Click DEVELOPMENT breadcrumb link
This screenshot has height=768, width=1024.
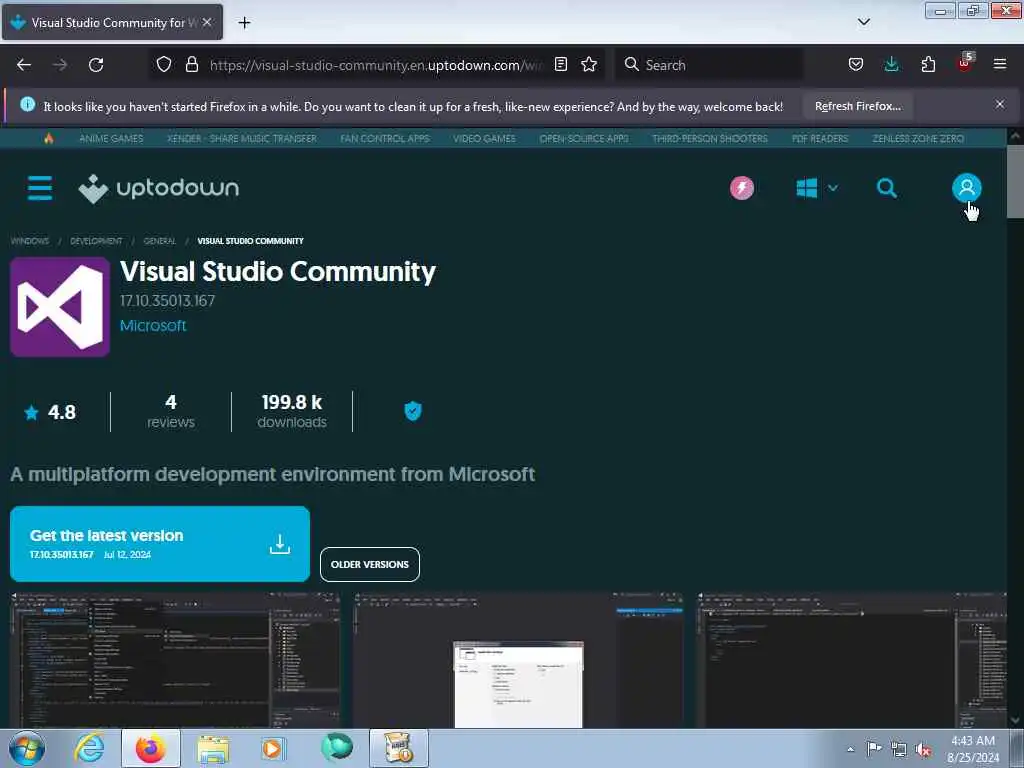pos(96,241)
